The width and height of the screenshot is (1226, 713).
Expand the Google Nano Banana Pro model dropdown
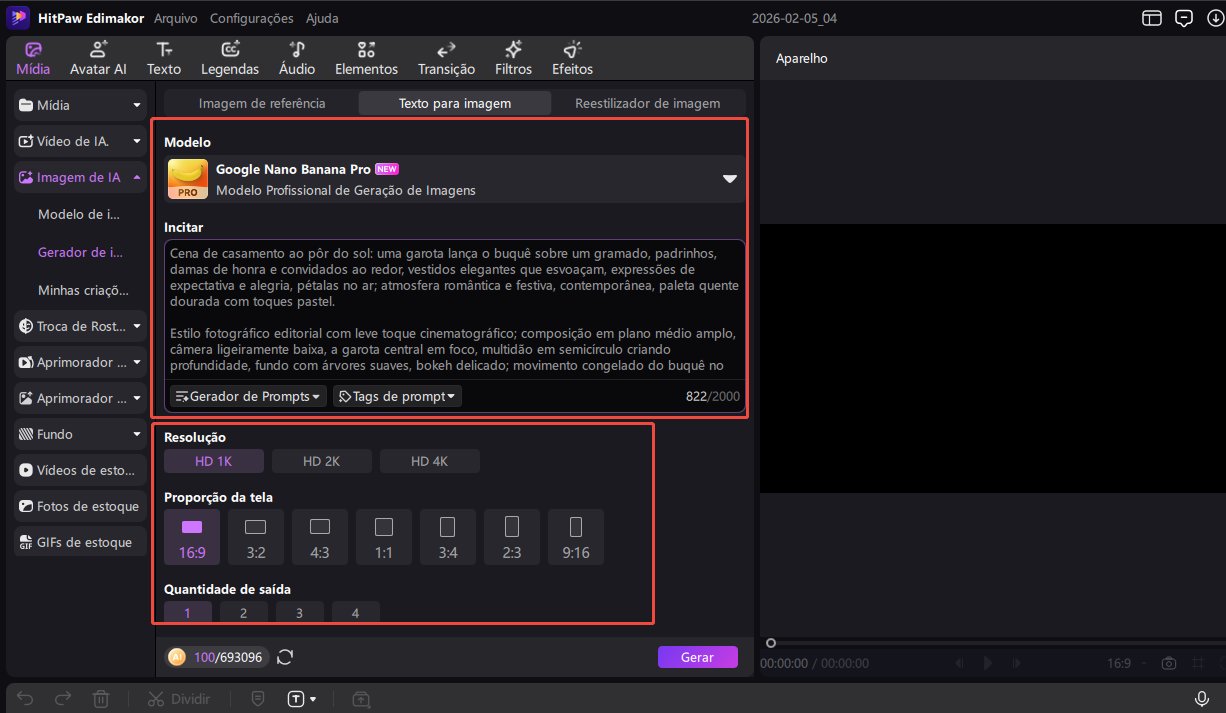[730, 179]
